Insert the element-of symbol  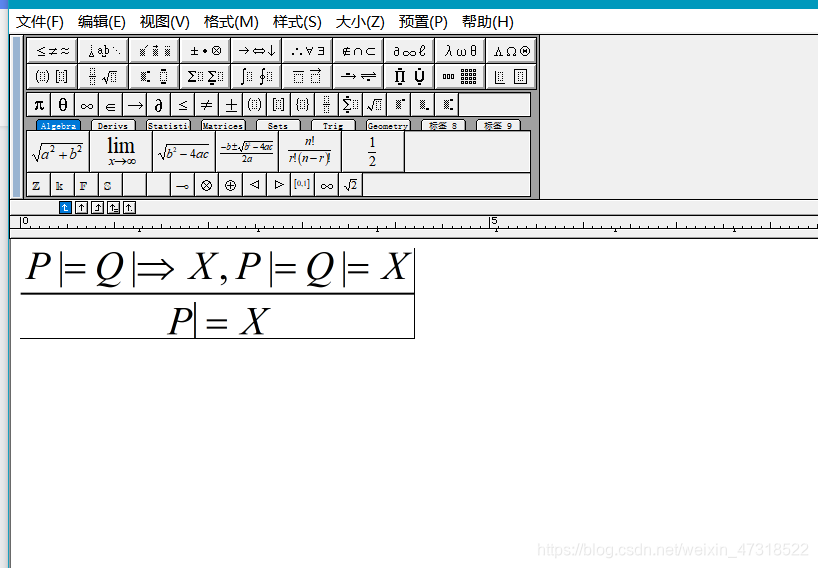point(111,105)
